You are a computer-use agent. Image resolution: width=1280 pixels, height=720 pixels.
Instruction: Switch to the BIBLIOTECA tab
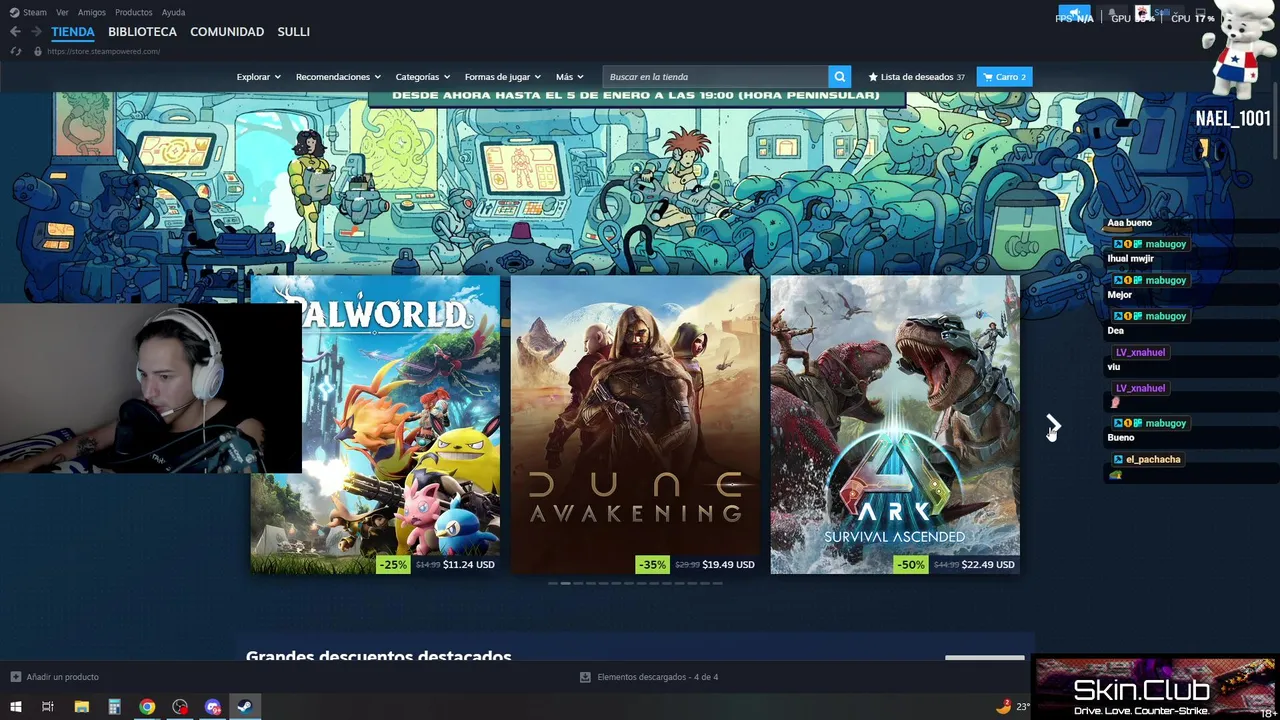pos(142,32)
